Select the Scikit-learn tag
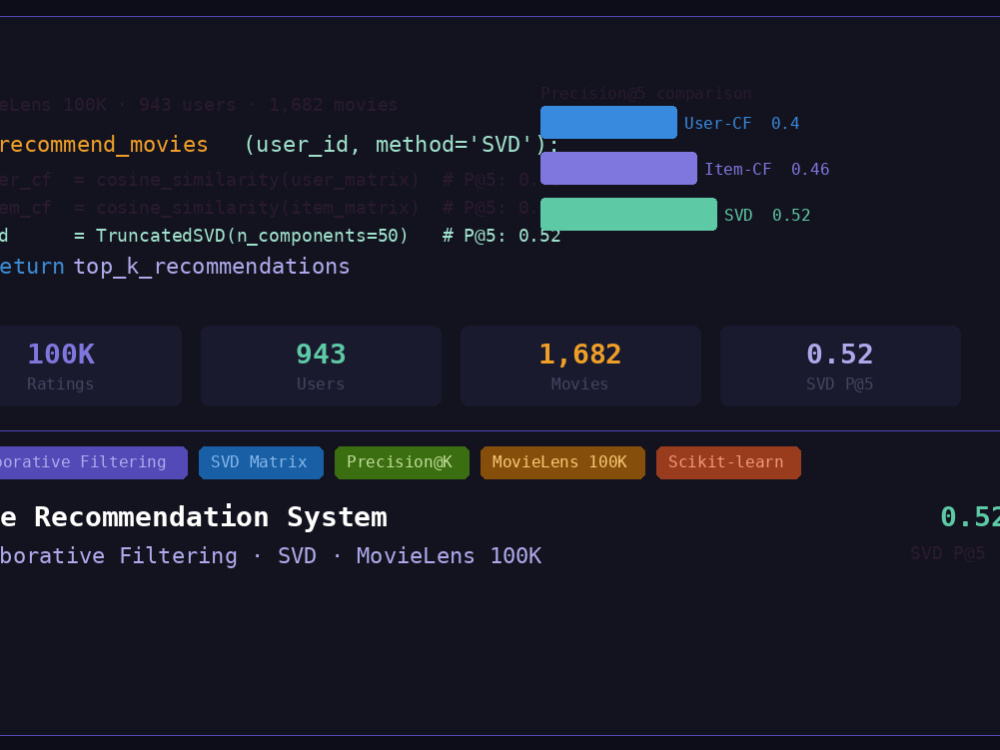 [728, 462]
